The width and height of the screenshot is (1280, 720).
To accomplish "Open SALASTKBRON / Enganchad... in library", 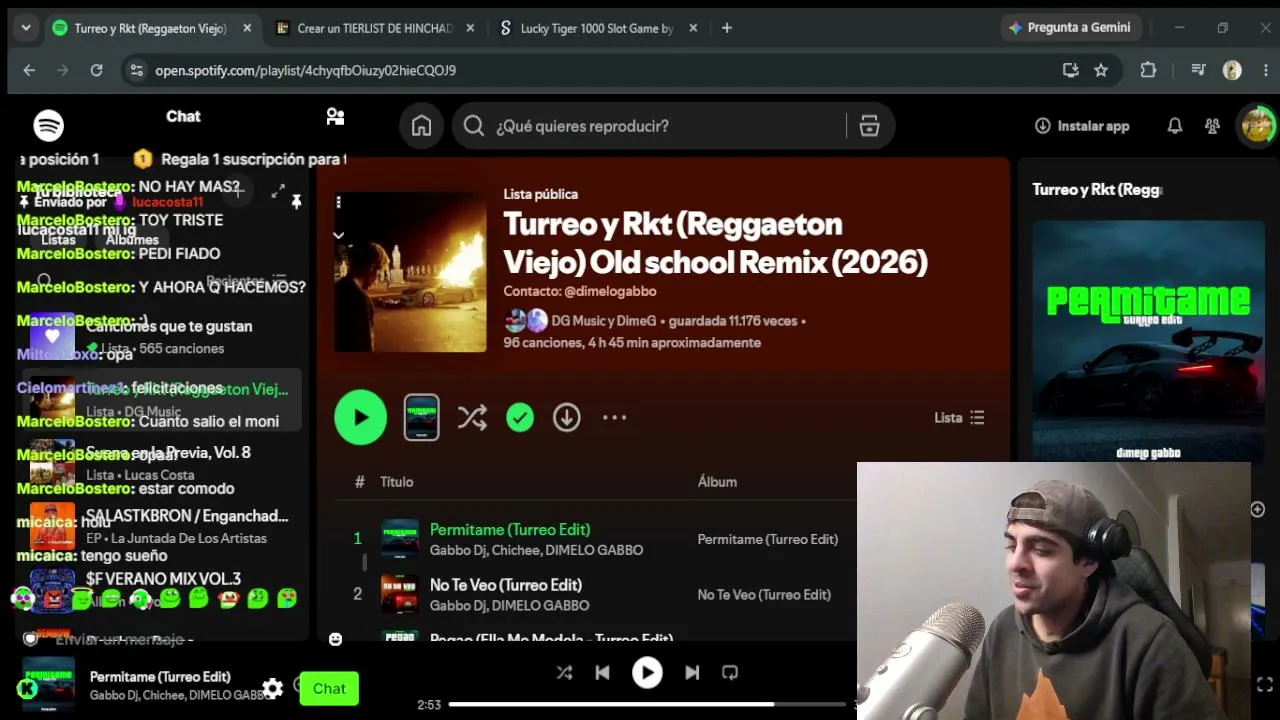I will (162, 526).
